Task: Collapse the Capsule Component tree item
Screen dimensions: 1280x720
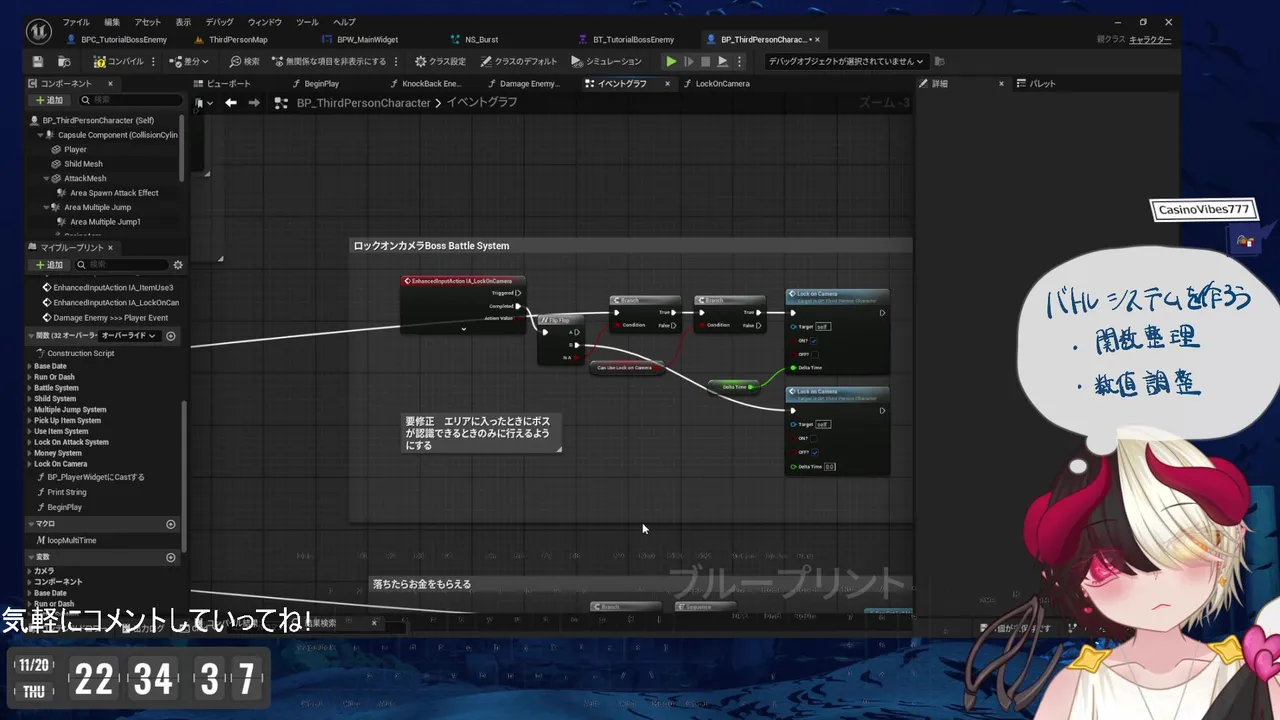Action: tap(41, 135)
